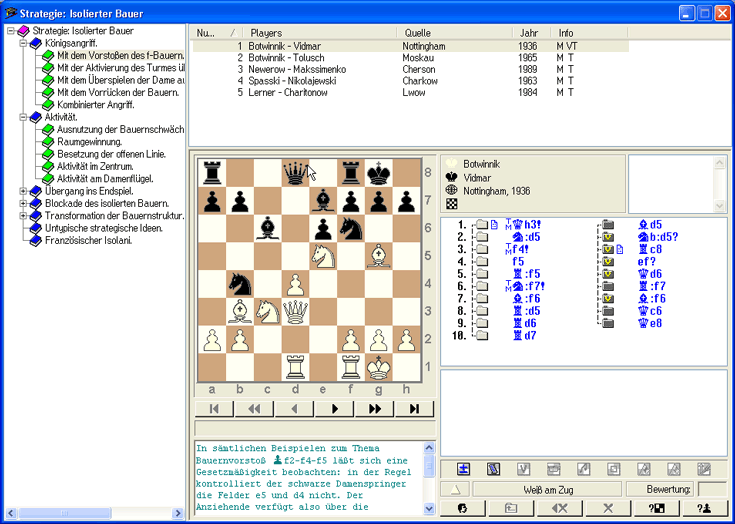Click the folder-up button in bottom row
This screenshot has width=735, height=524.
(x=510, y=508)
